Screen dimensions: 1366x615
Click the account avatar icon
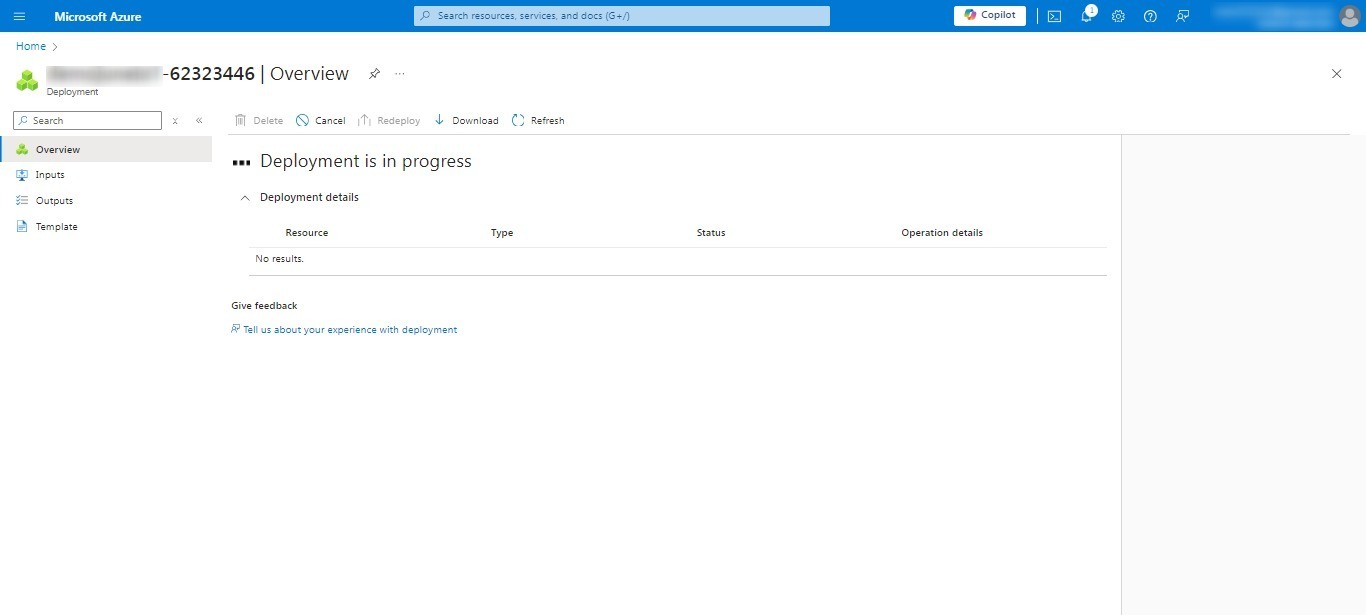click(1349, 16)
